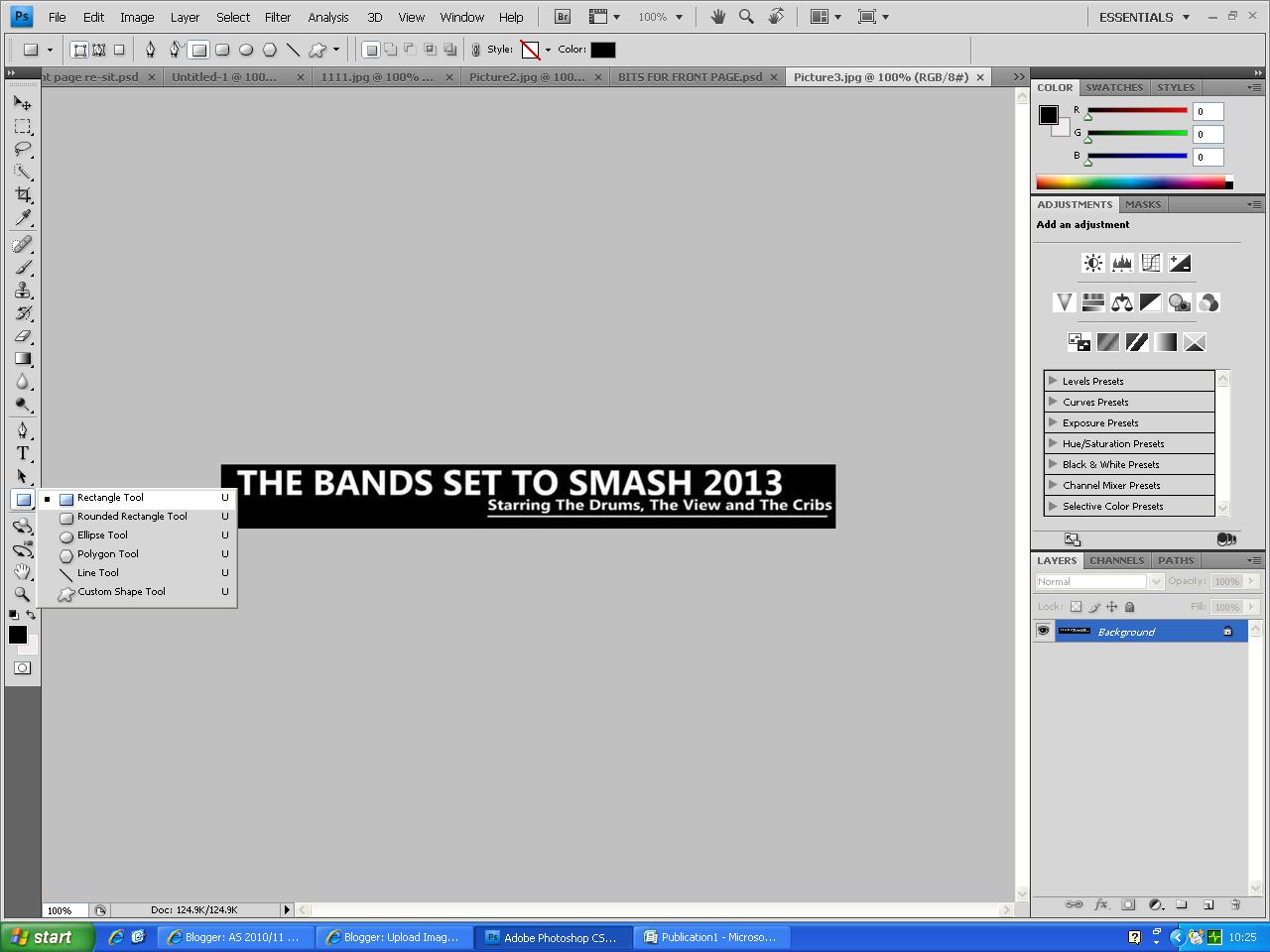This screenshot has height=952, width=1270.
Task: Select the Horizontal Type tool
Action: [x=22, y=453]
